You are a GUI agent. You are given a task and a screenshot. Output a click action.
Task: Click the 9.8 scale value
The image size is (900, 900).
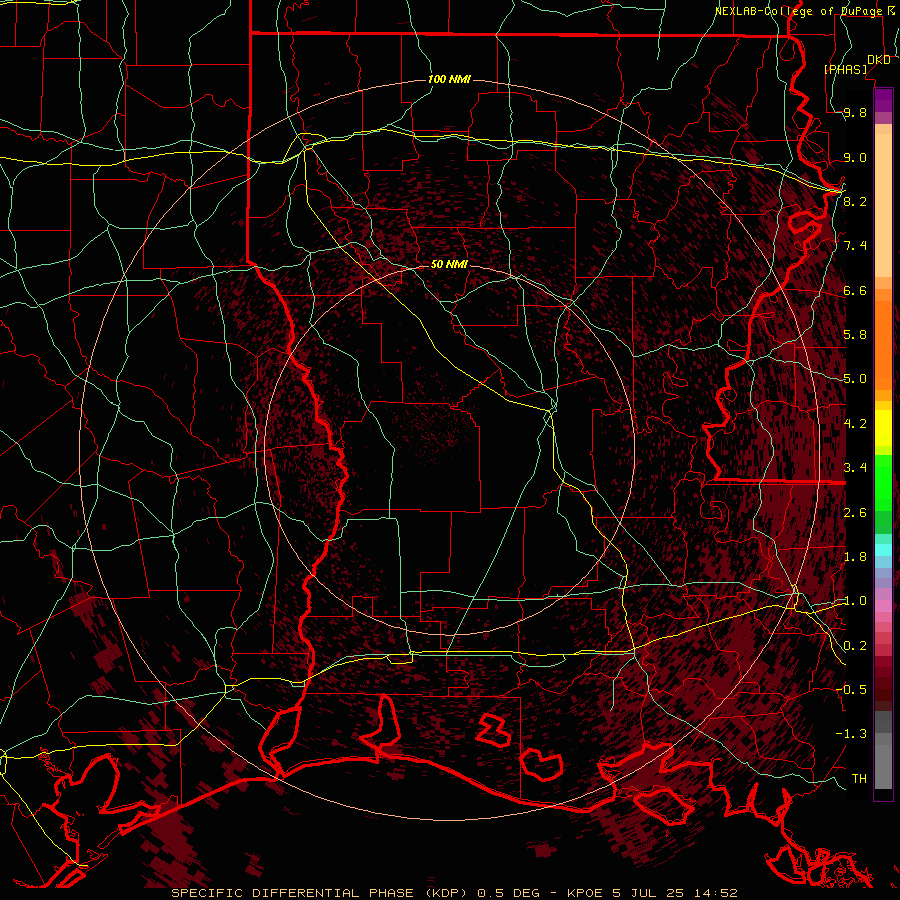click(x=855, y=112)
